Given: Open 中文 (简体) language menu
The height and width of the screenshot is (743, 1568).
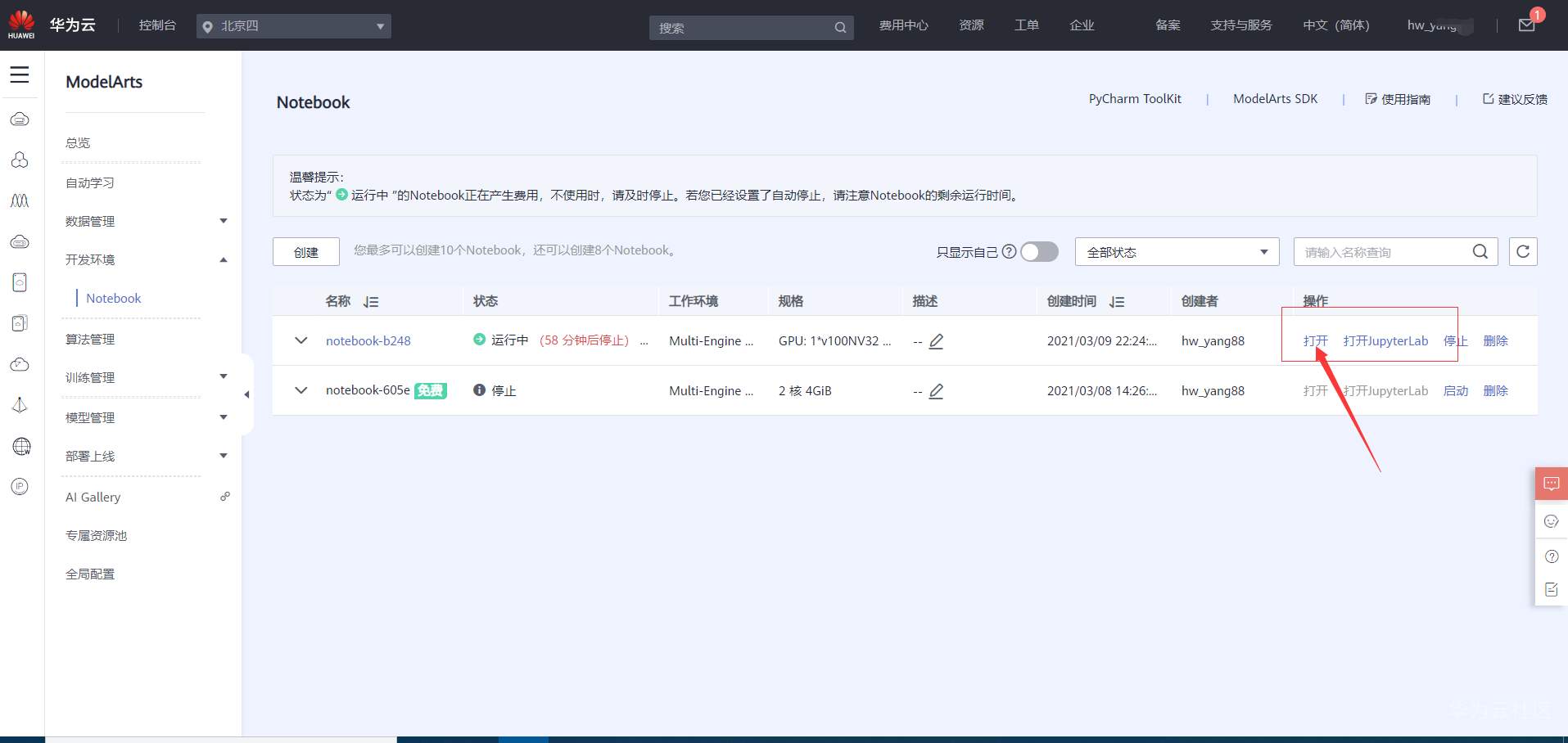Looking at the screenshot, I should pos(1336,25).
